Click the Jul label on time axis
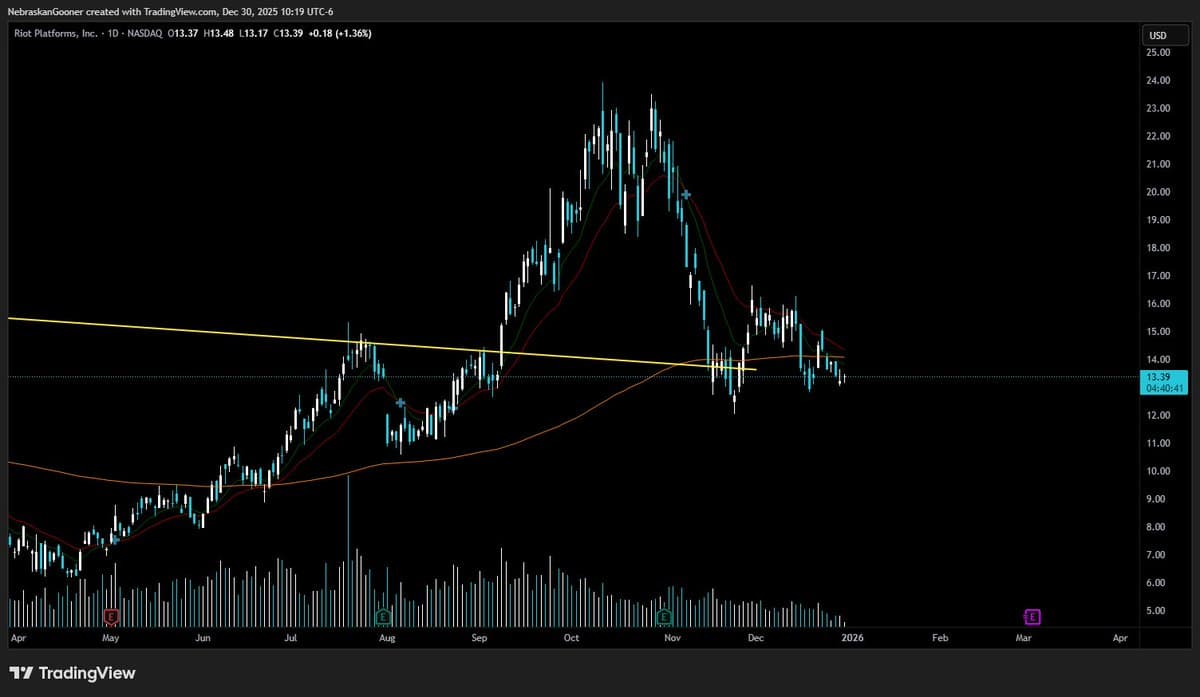Image resolution: width=1200 pixels, height=697 pixels. (291, 637)
